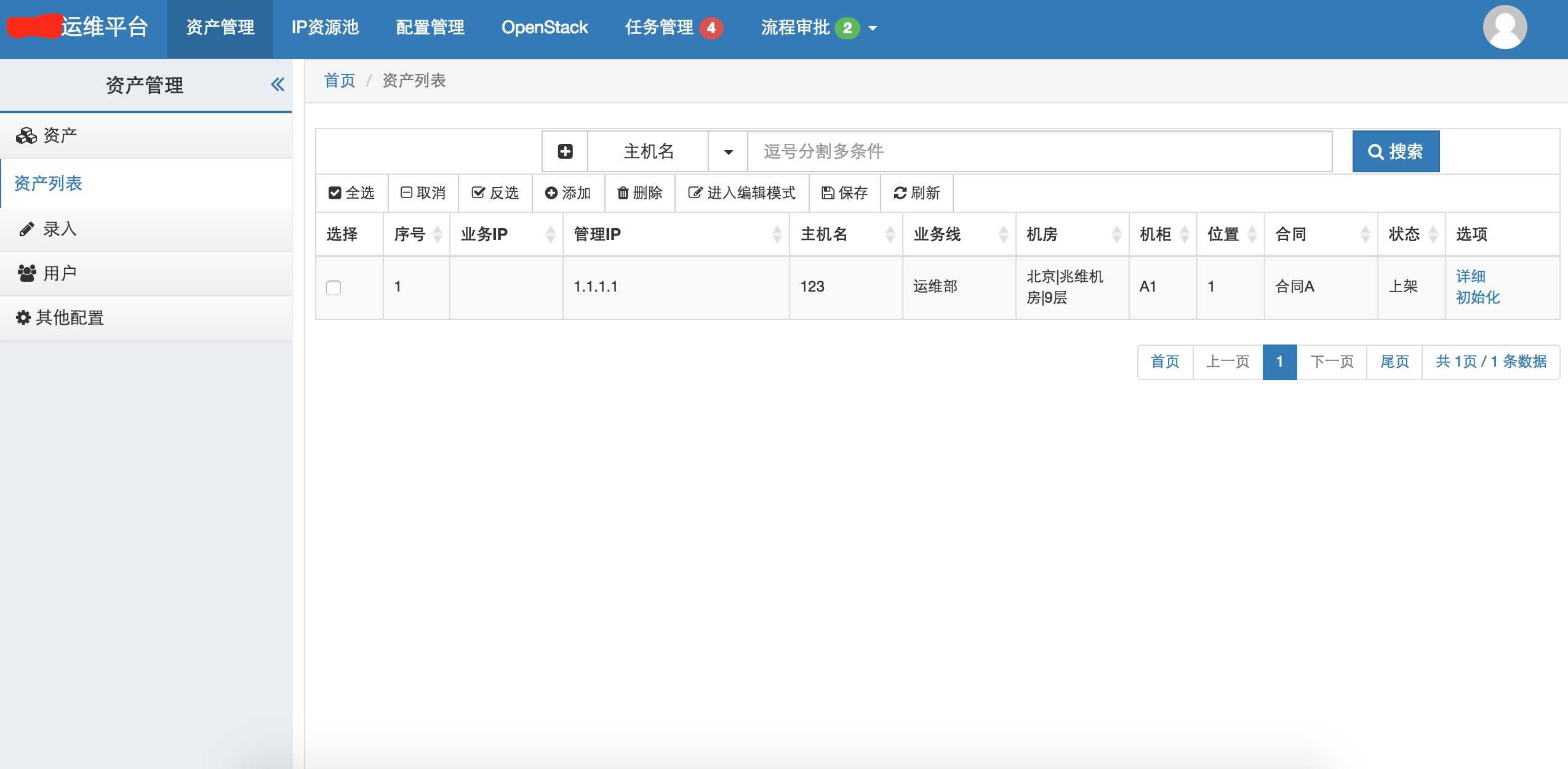This screenshot has width=1568, height=769.
Task: Click the 选择 column header
Action: pos(349,234)
